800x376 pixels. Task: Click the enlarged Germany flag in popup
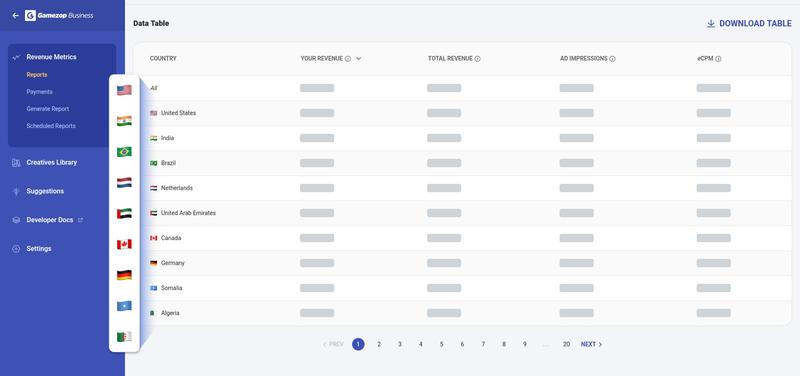pos(124,275)
